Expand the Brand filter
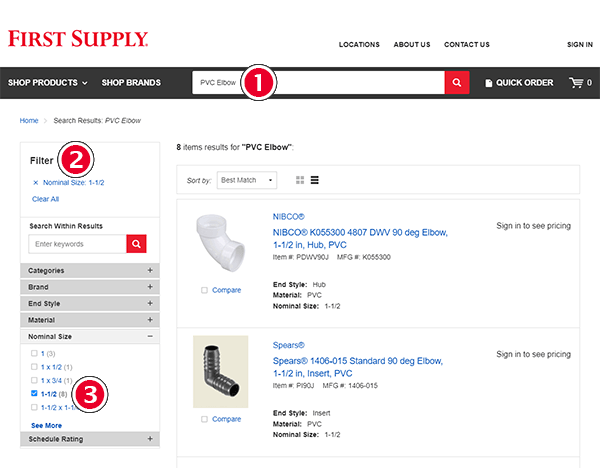This screenshot has width=600, height=468. (x=90, y=287)
